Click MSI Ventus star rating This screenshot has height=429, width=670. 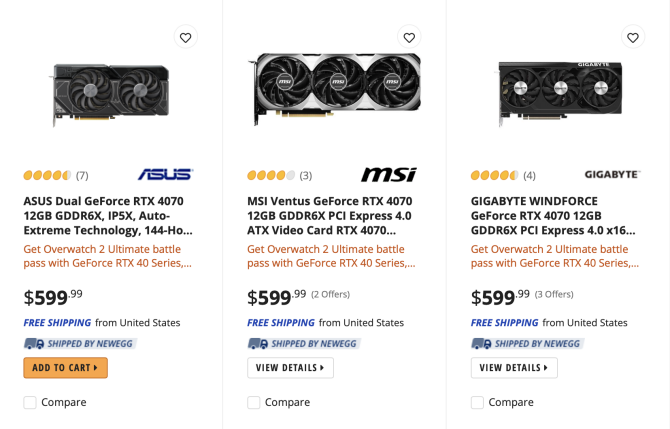pyautogui.click(x=271, y=176)
